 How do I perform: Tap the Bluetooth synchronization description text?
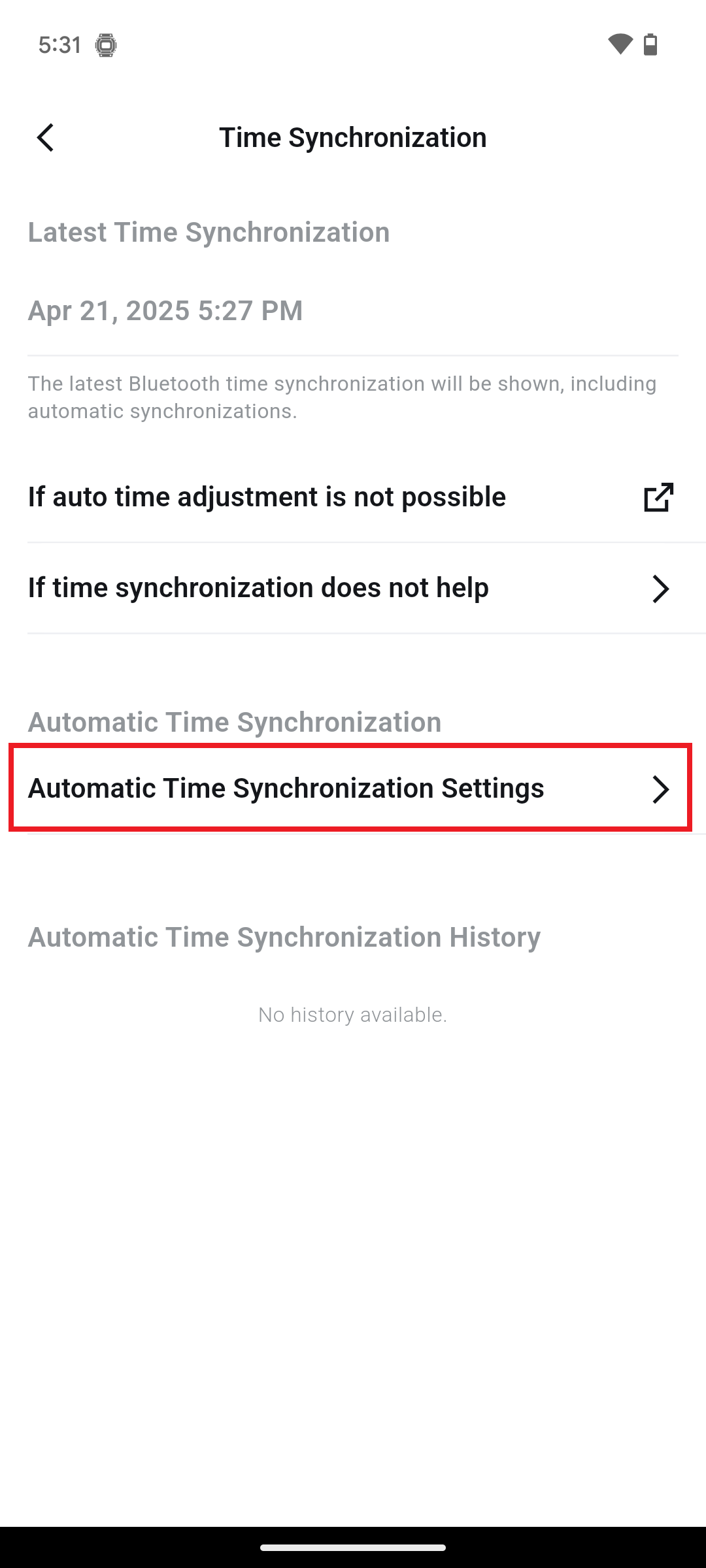342,397
